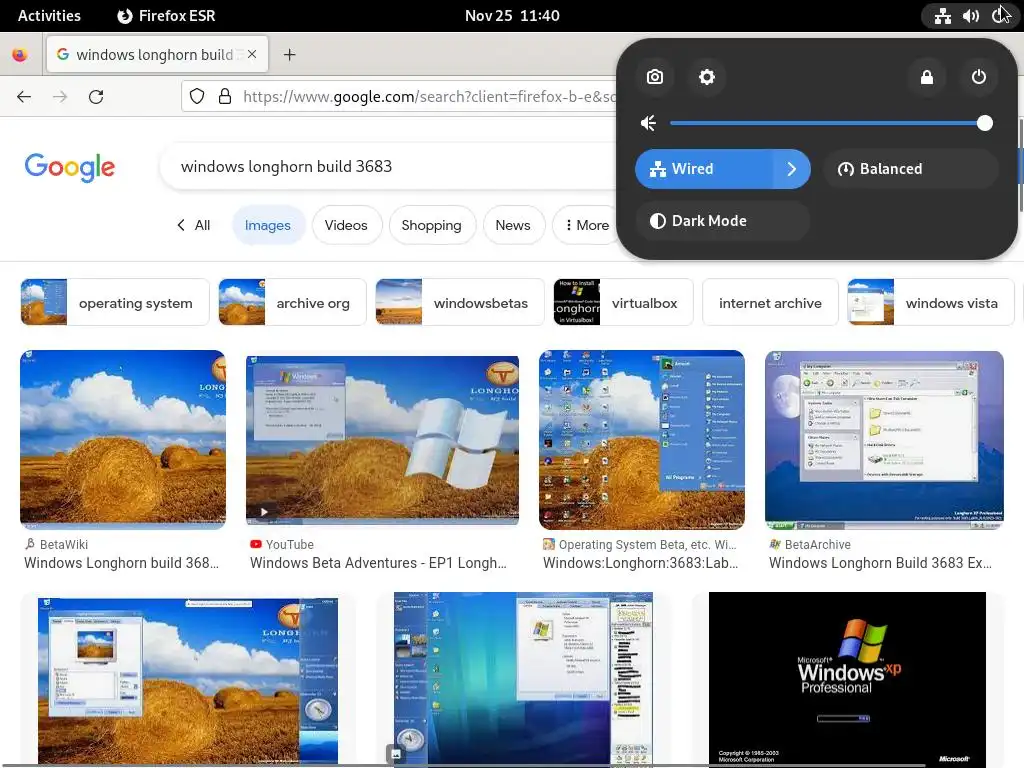Reload the current page
Screen dimensions: 1024x768
96,97
